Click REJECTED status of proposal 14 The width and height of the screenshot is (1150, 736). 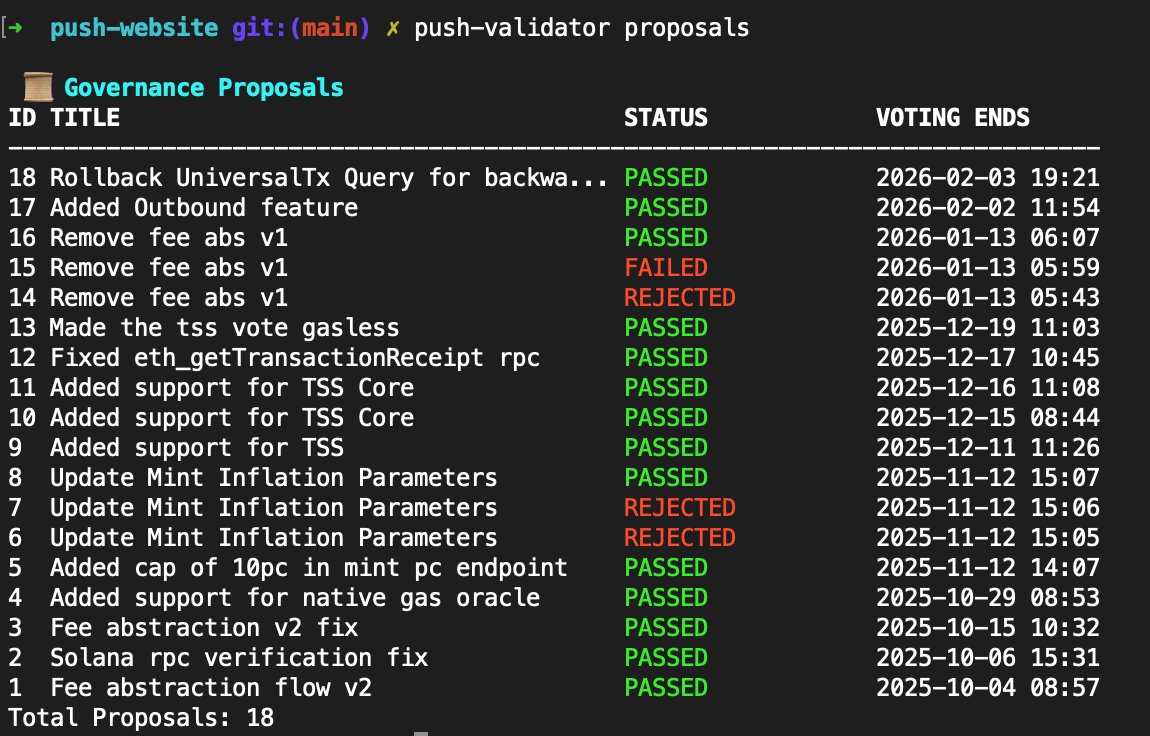pyautogui.click(x=680, y=298)
